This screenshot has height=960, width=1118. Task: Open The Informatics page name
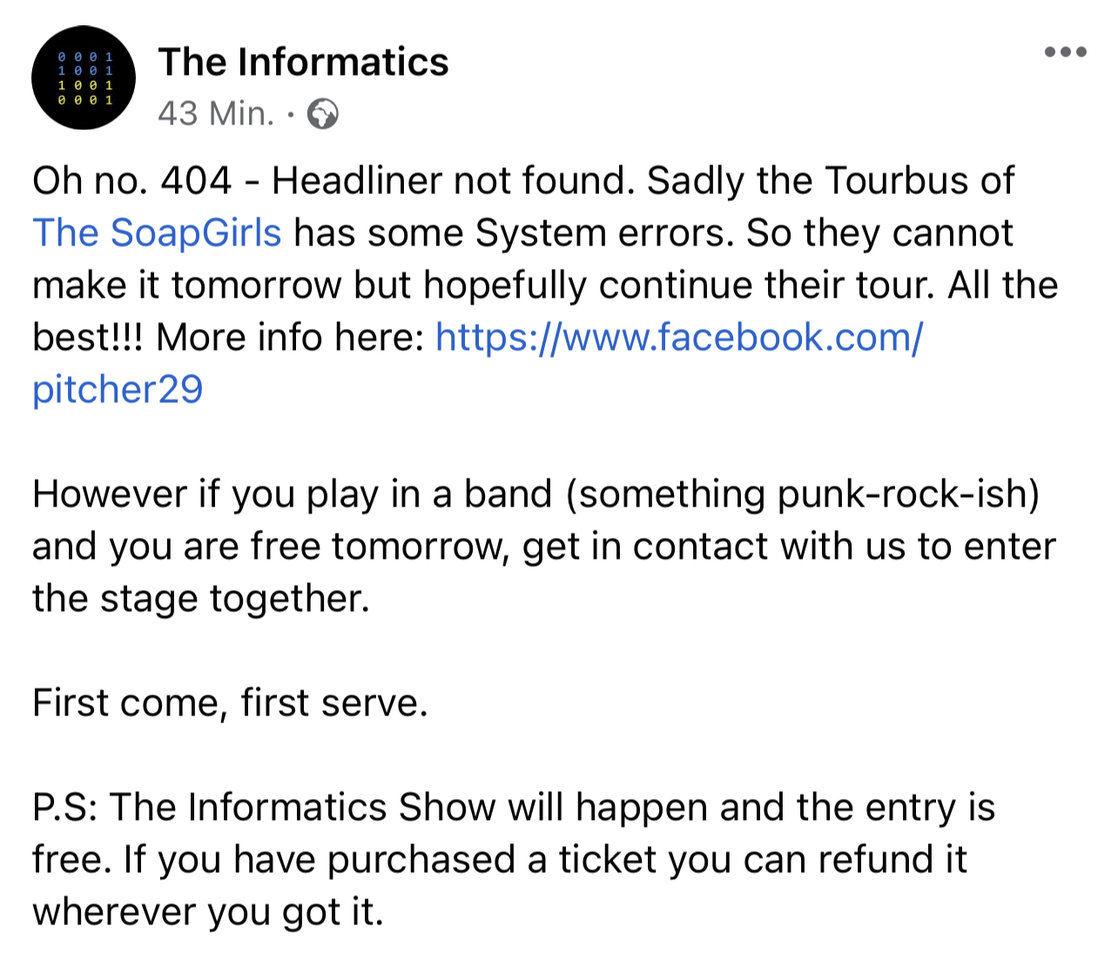303,62
